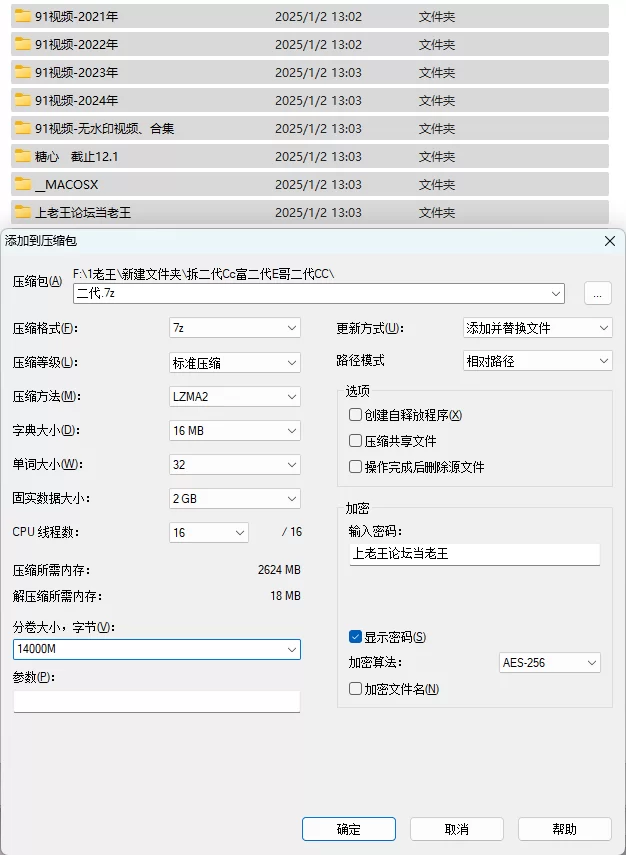Viewport: 626px width, 855px height.
Task: Open 更新方式 dropdown showing 添加并替换文件
Action: tap(537, 328)
